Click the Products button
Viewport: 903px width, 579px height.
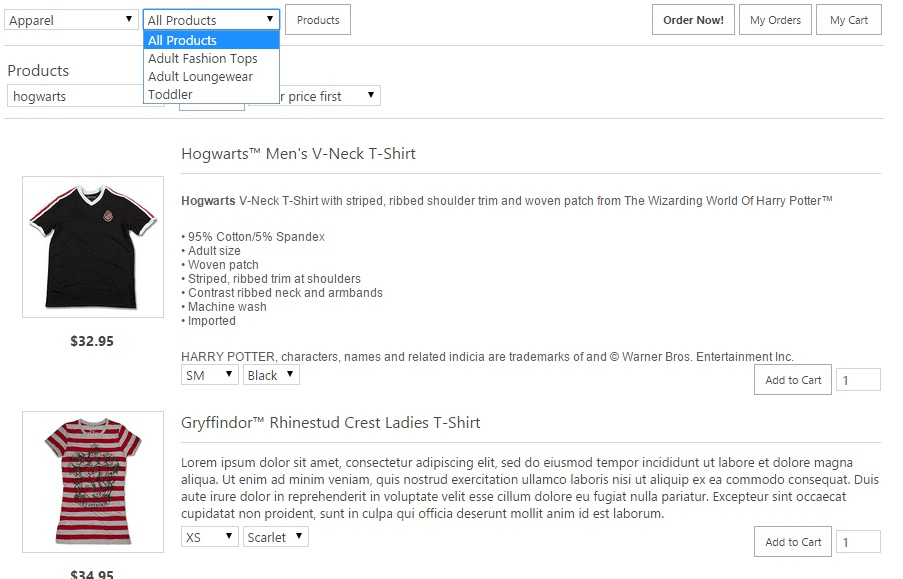click(318, 20)
